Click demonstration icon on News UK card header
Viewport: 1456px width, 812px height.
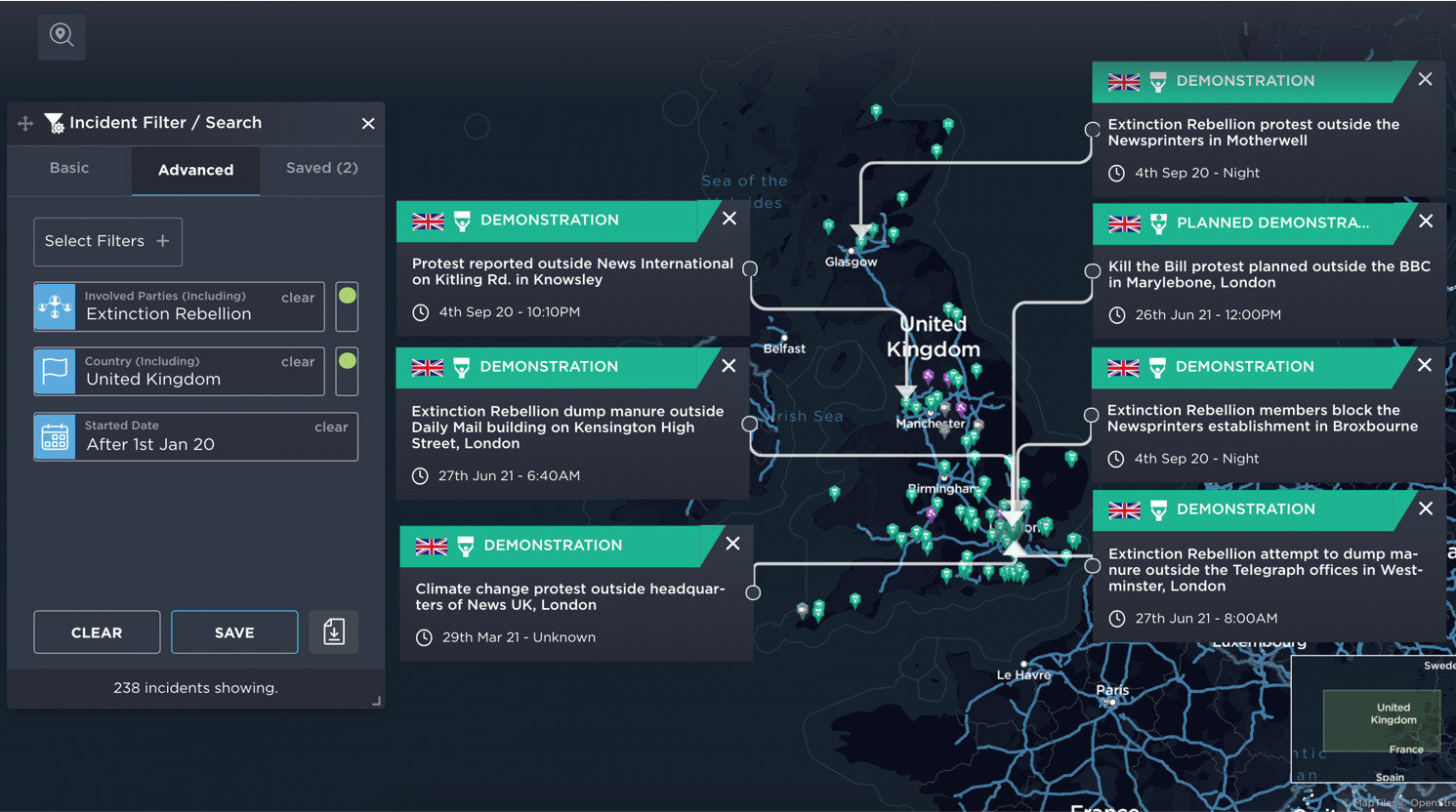(x=466, y=547)
